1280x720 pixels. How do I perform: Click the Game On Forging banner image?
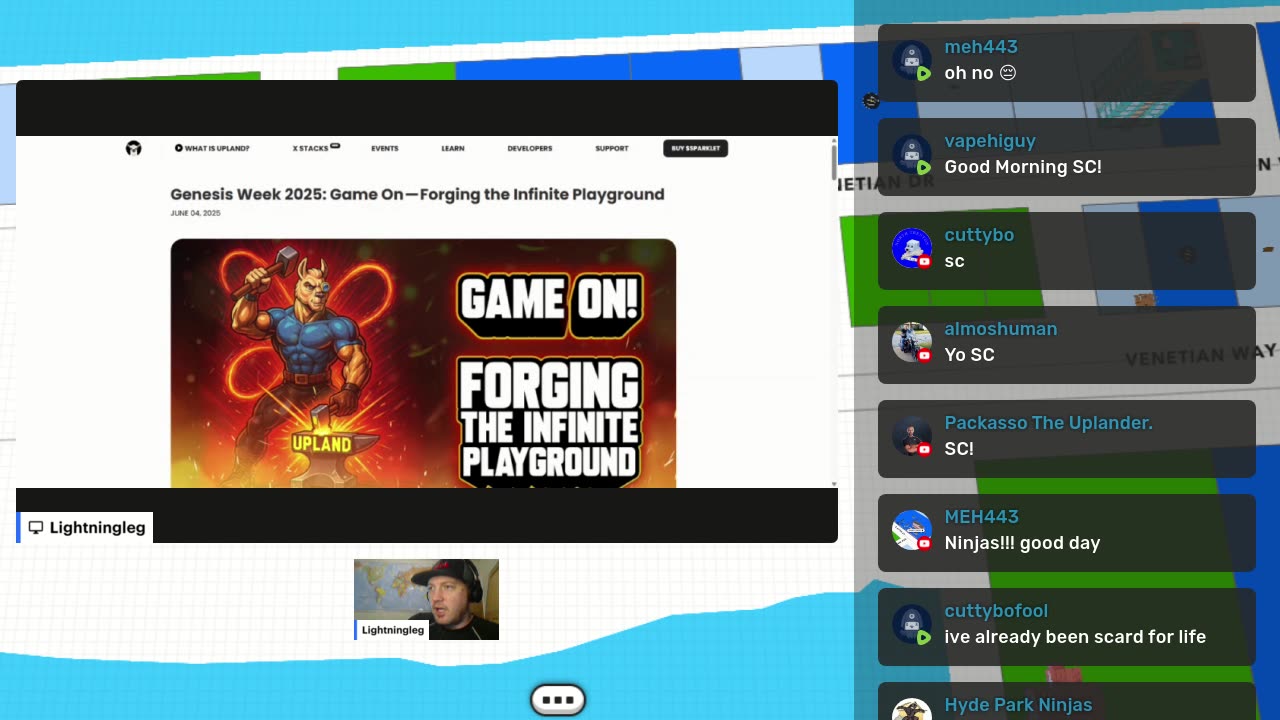[x=423, y=363]
